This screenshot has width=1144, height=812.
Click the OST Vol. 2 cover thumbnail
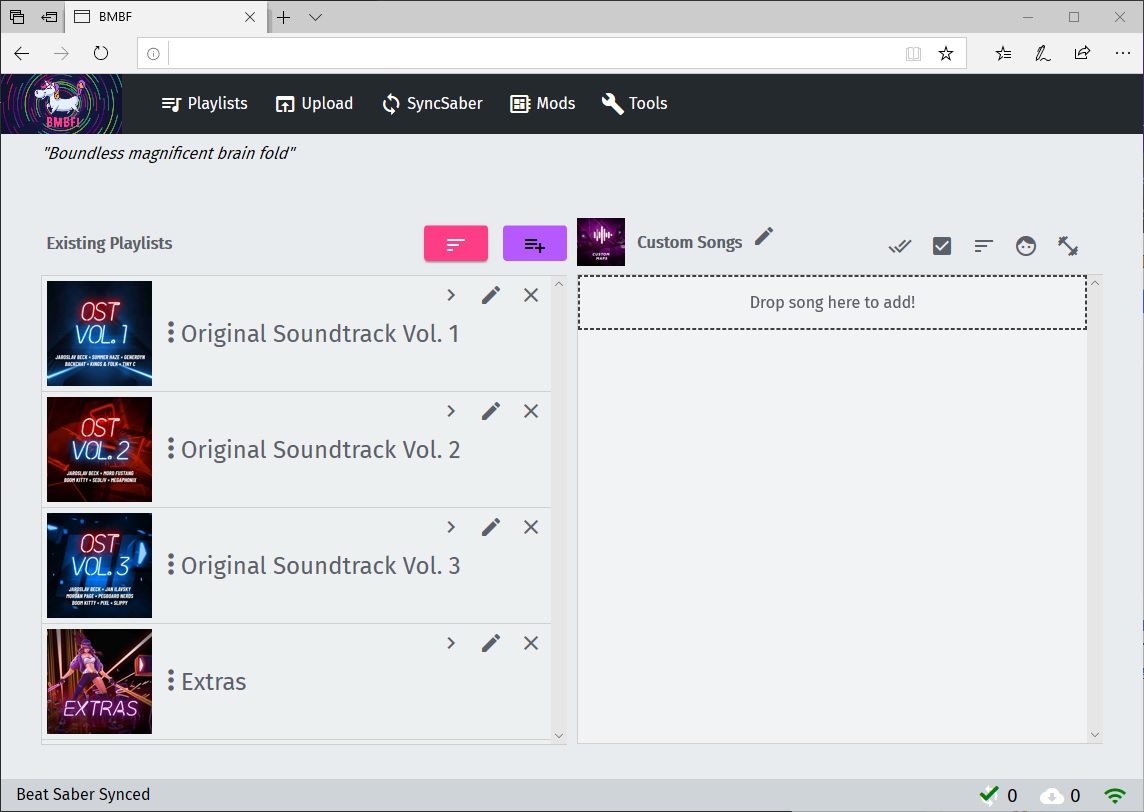point(99,449)
